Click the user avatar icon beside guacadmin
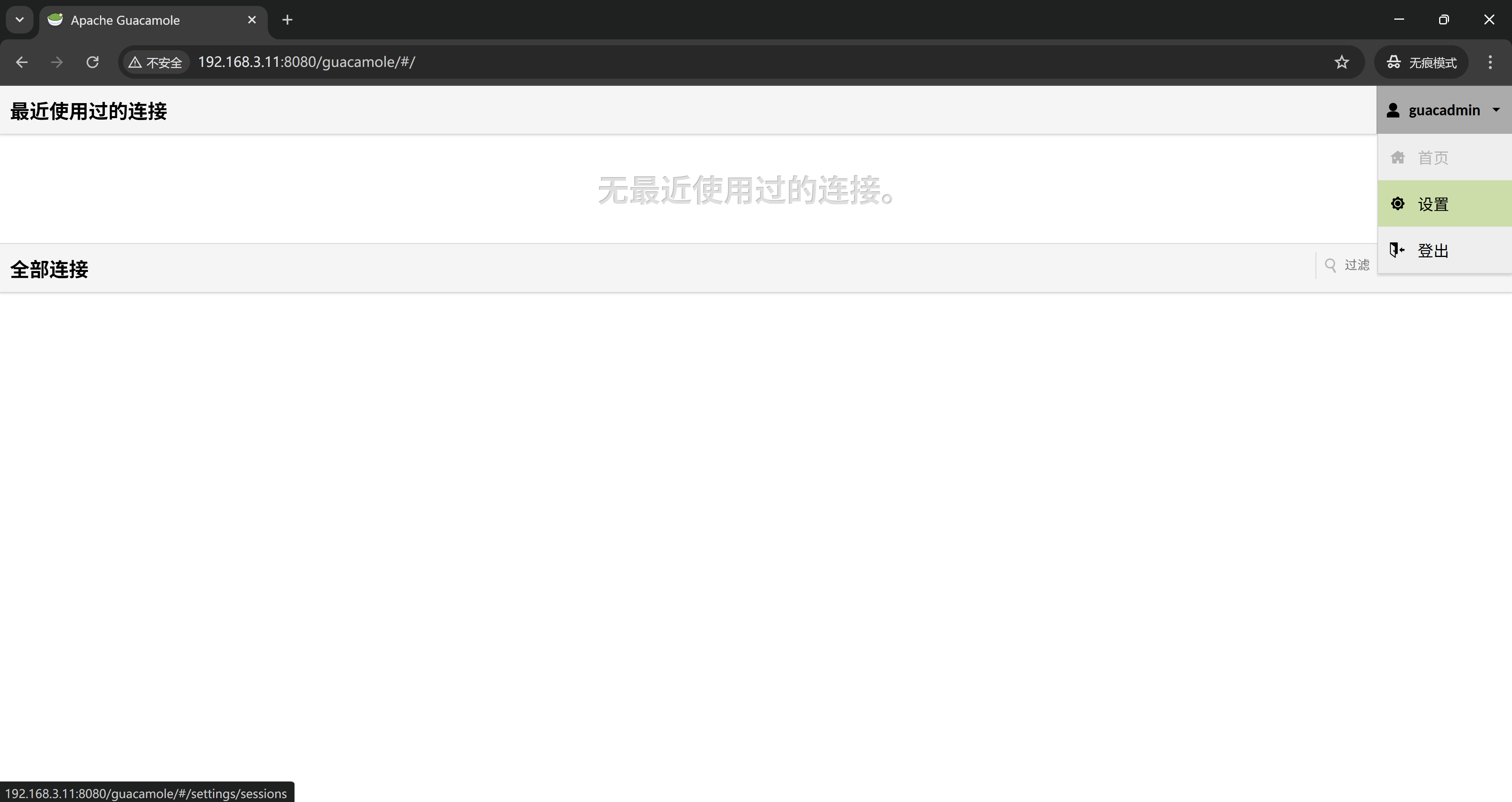The image size is (1512, 802). point(1393,110)
